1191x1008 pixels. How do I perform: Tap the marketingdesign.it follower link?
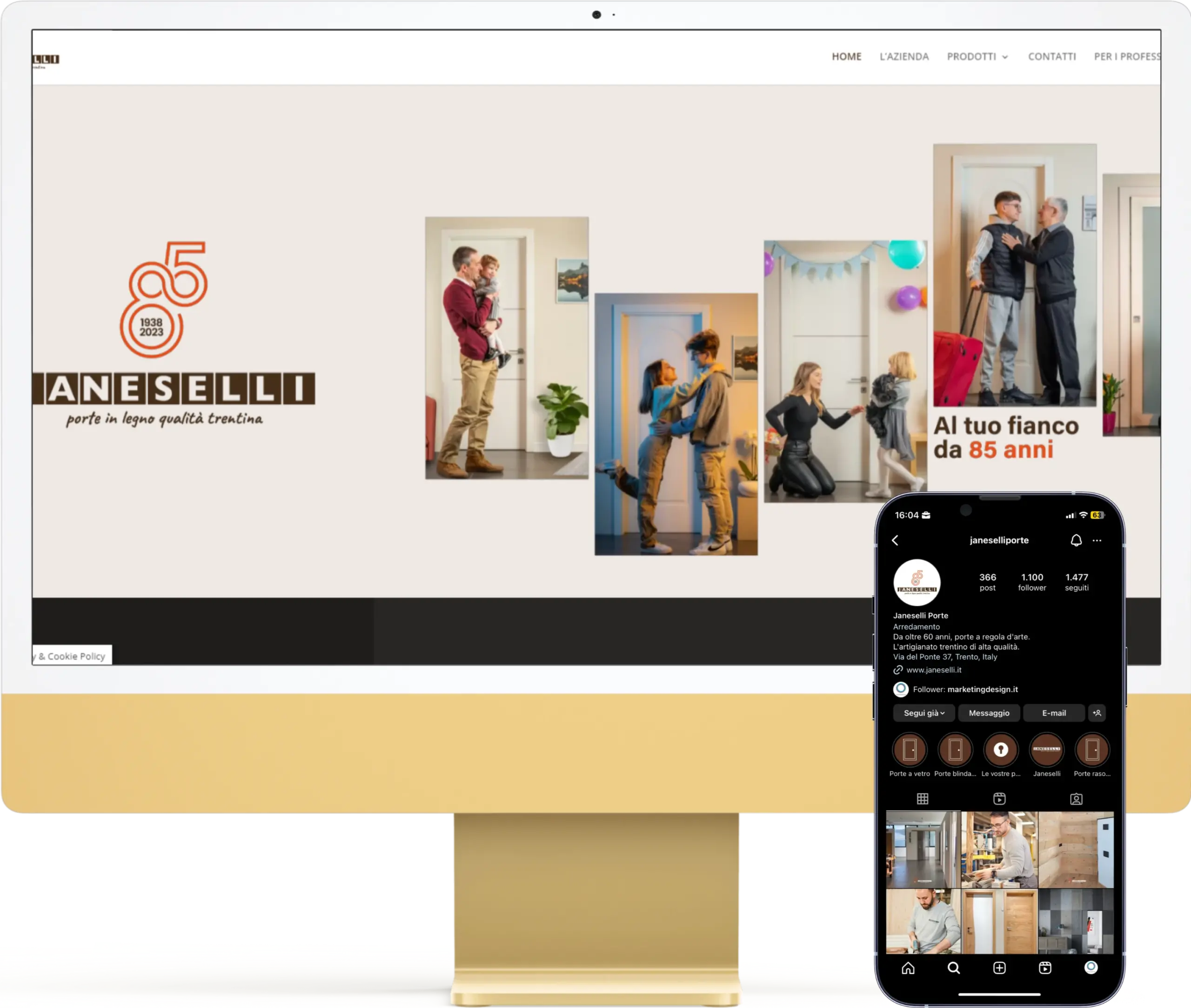pyautogui.click(x=983, y=689)
